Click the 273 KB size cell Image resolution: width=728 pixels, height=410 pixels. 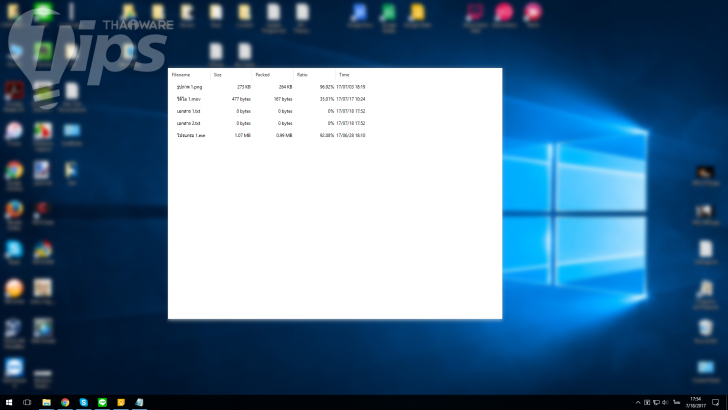(x=244, y=87)
